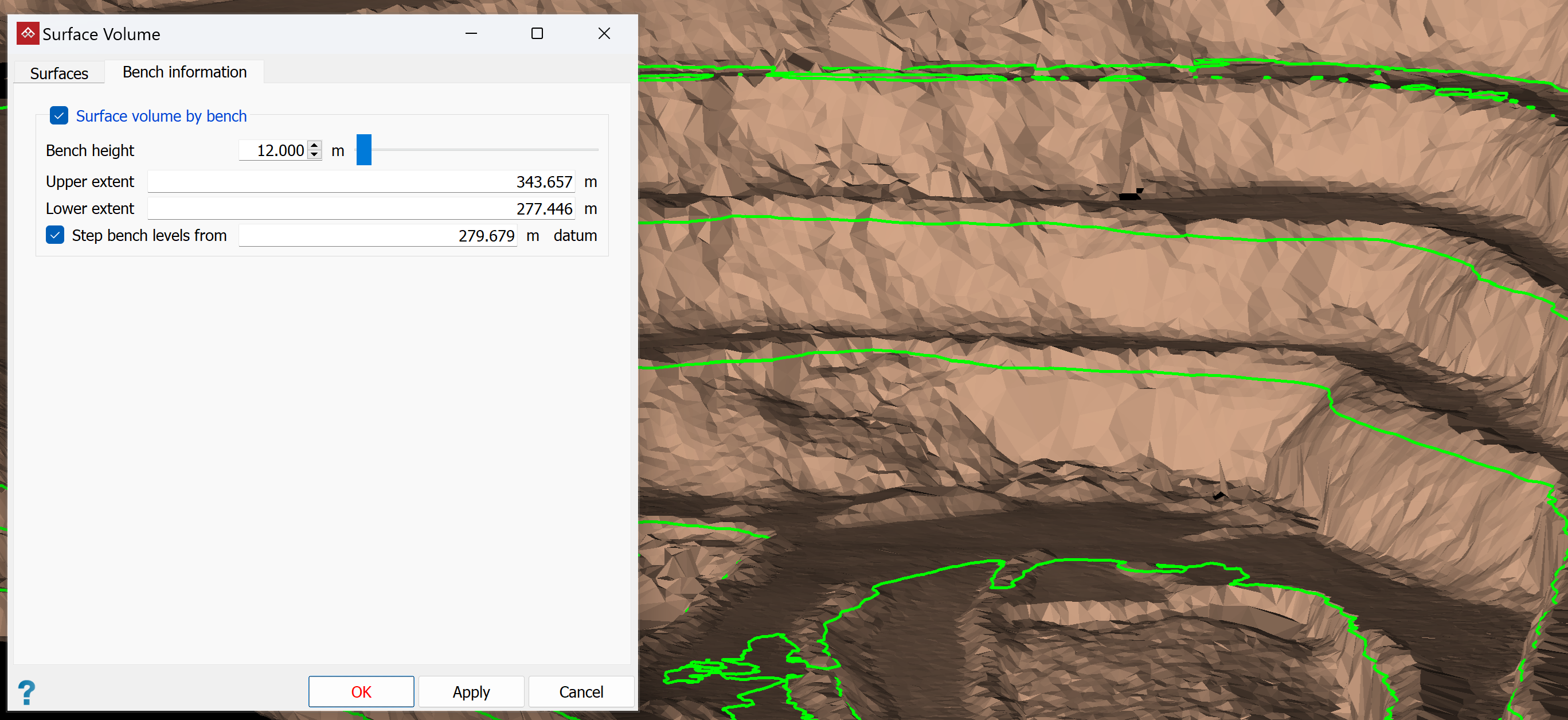Switch to the Surfaces tab
This screenshot has width=1568, height=720.
point(59,73)
